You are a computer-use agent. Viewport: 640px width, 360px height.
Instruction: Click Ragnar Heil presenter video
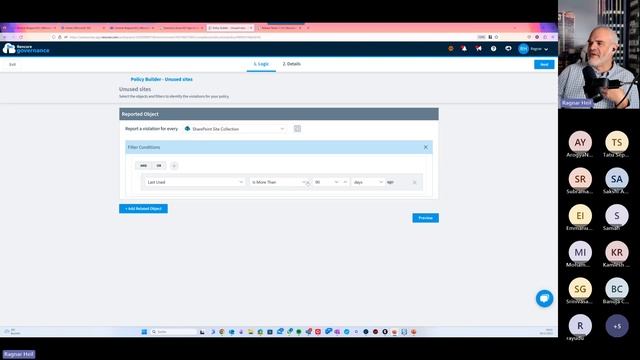pos(599,54)
